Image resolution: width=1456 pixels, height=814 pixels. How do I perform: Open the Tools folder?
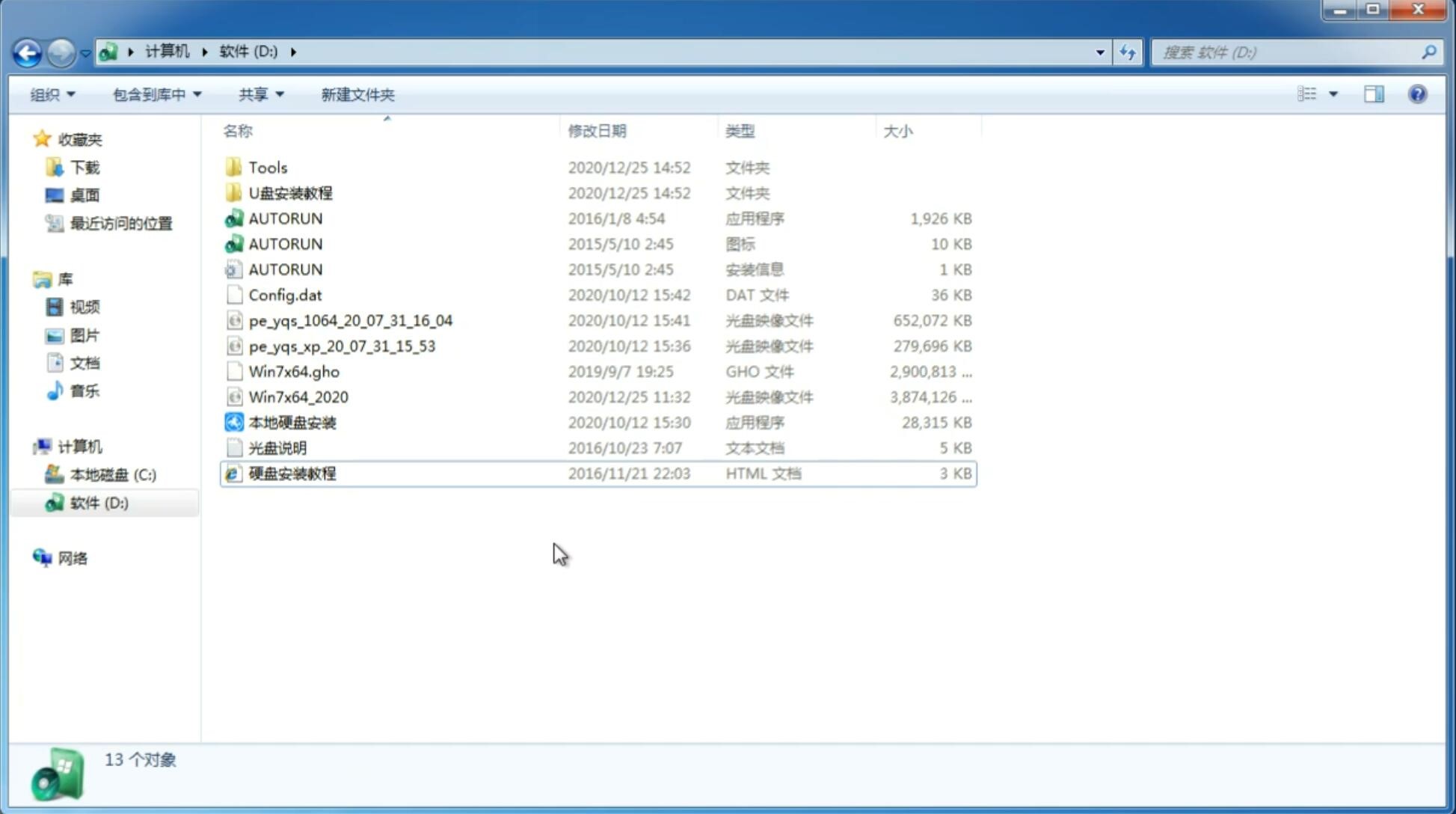[x=267, y=167]
